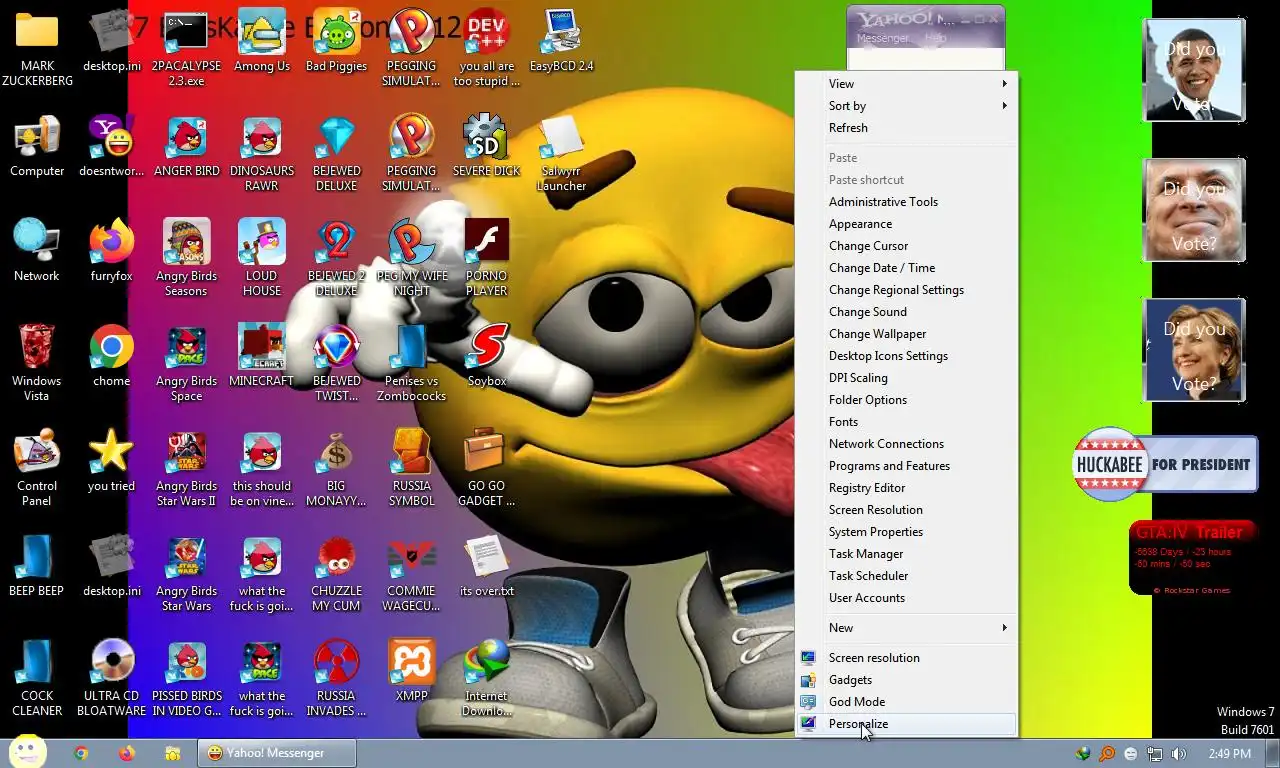
Task: Open the Computer desktop icon
Action: coord(37,147)
